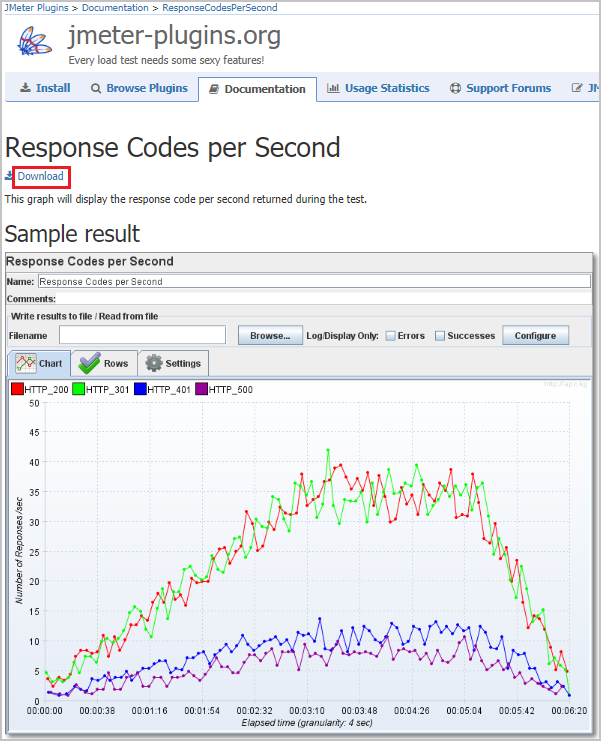Image resolution: width=601 pixels, height=741 pixels.
Task: Click the Response Codes per Second heading
Action: (172, 147)
